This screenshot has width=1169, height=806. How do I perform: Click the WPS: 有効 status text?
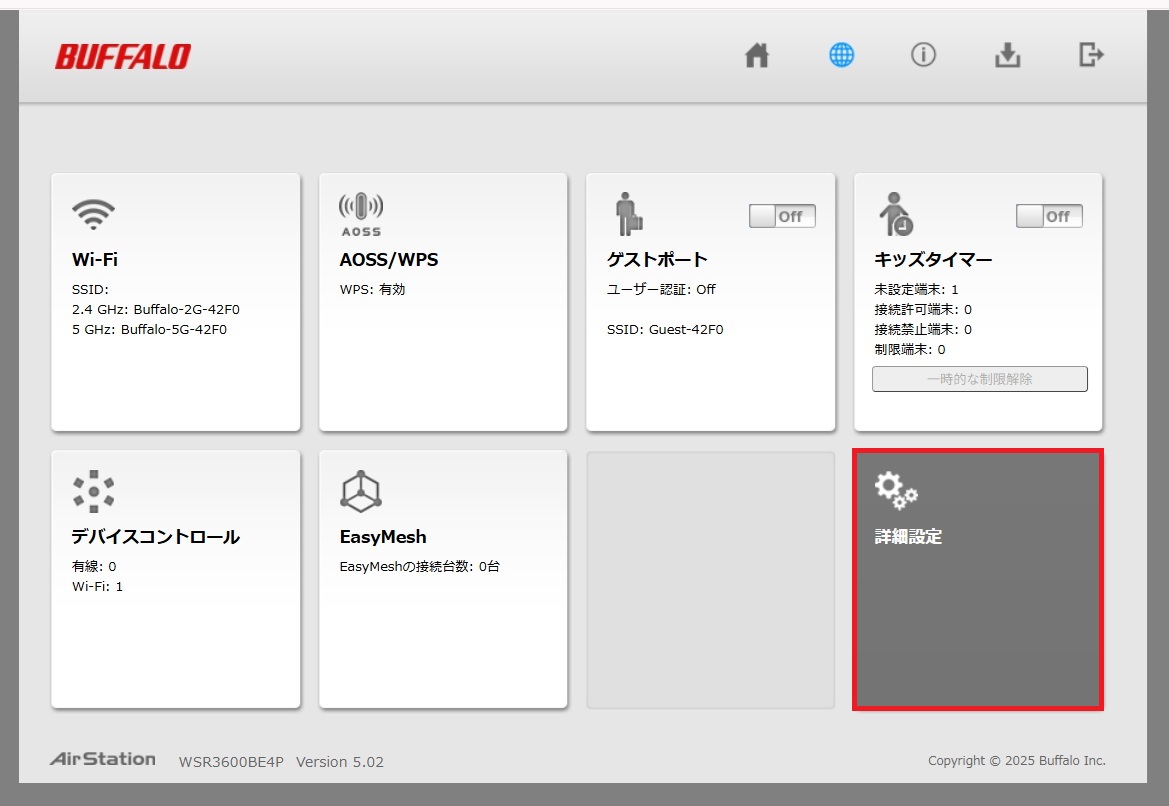click(372, 289)
